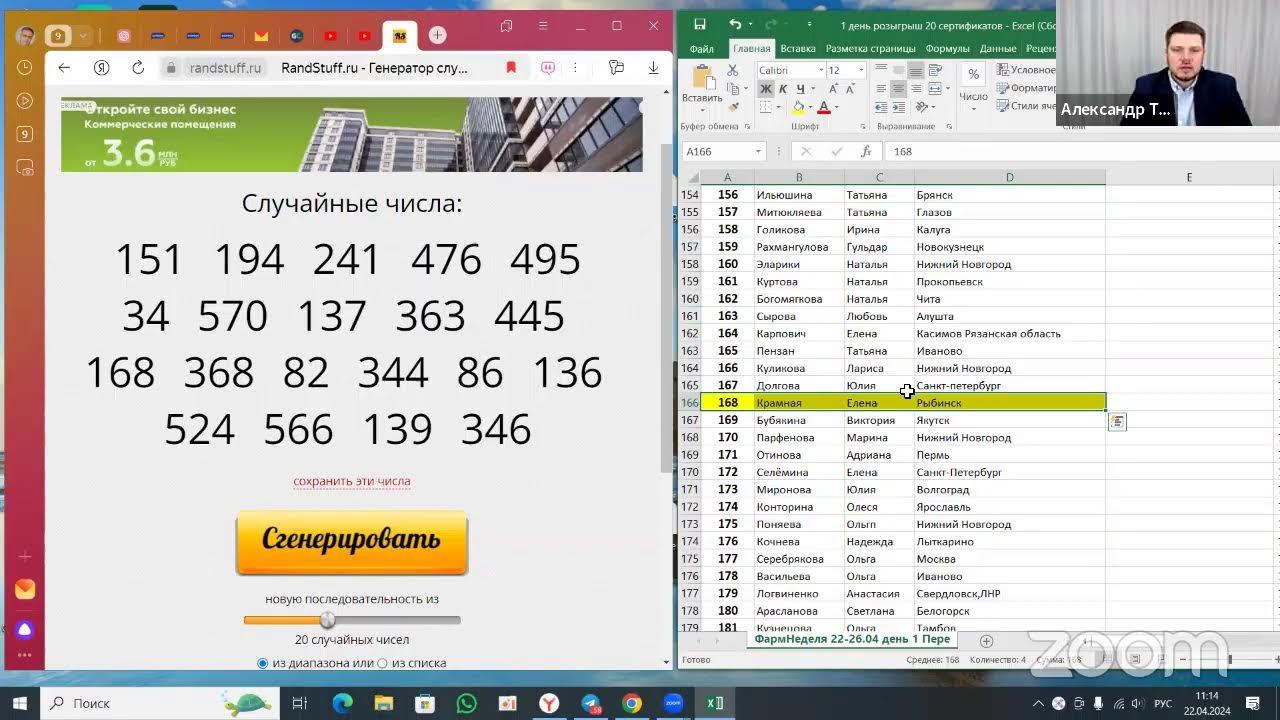This screenshot has height=720, width=1280.
Task: Go back in the Yandex browser
Action: [x=64, y=68]
